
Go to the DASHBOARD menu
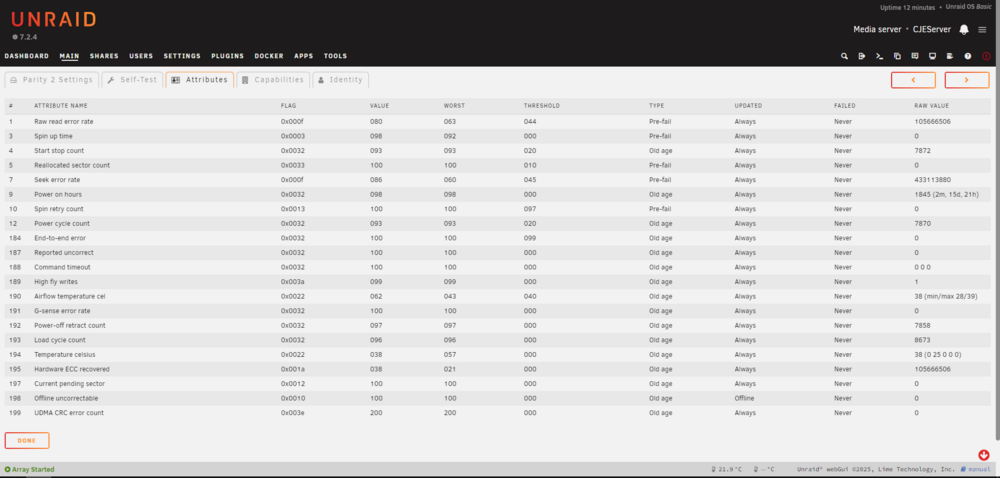coord(27,56)
